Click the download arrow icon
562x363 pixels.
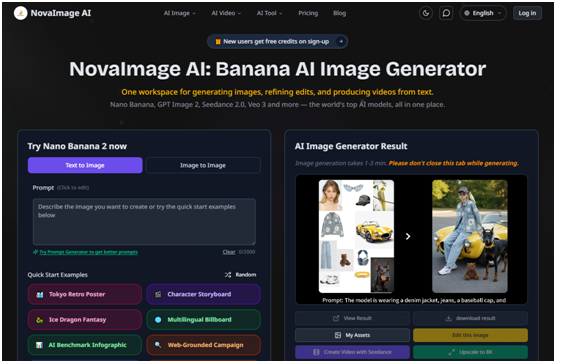point(448,318)
